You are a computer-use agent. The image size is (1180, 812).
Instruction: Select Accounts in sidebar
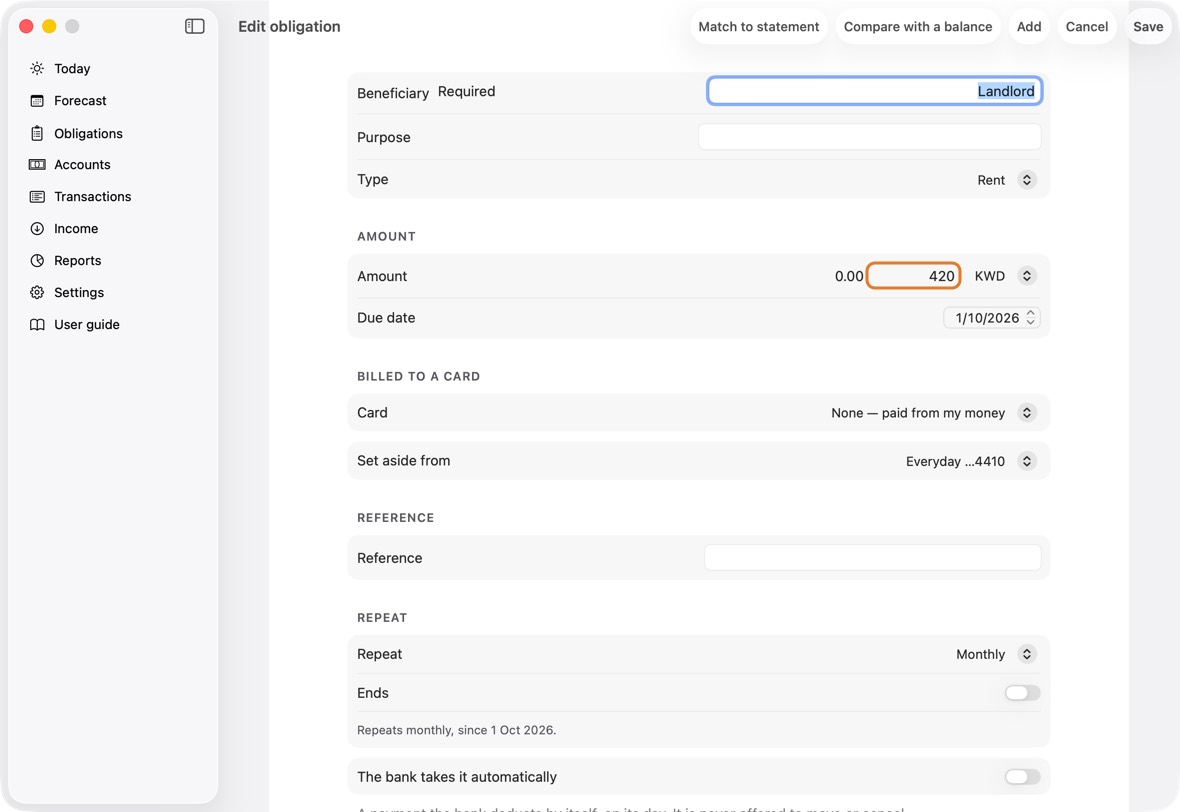pyautogui.click(x=82, y=165)
